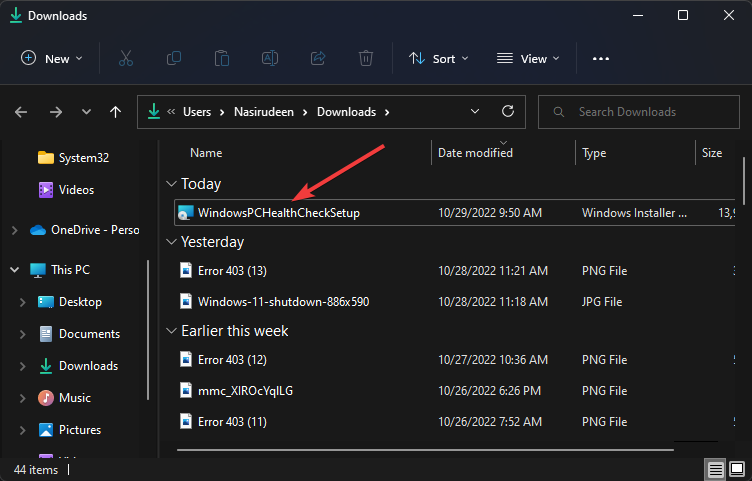
Task: Expand the Music tree node
Action: coord(23,398)
